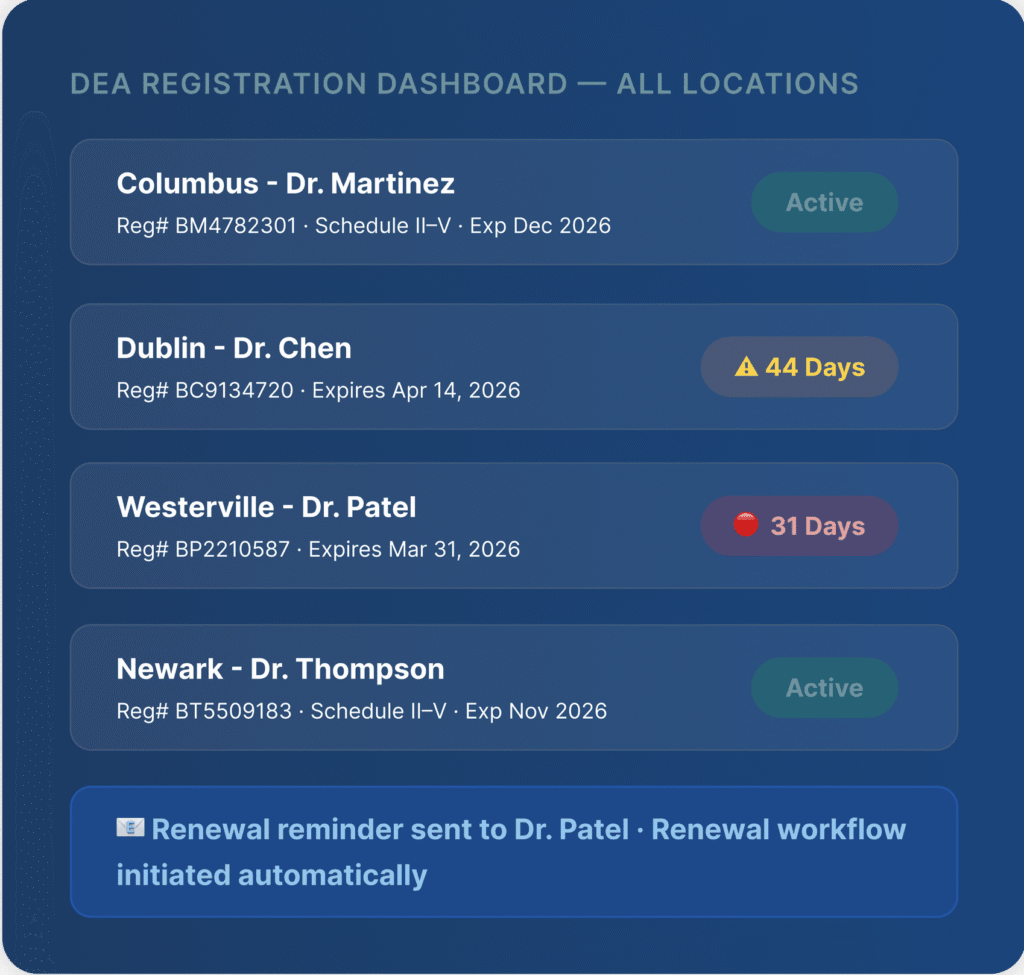Click the Active badge for Columbus
The width and height of the screenshot is (1024, 975).
pos(824,202)
